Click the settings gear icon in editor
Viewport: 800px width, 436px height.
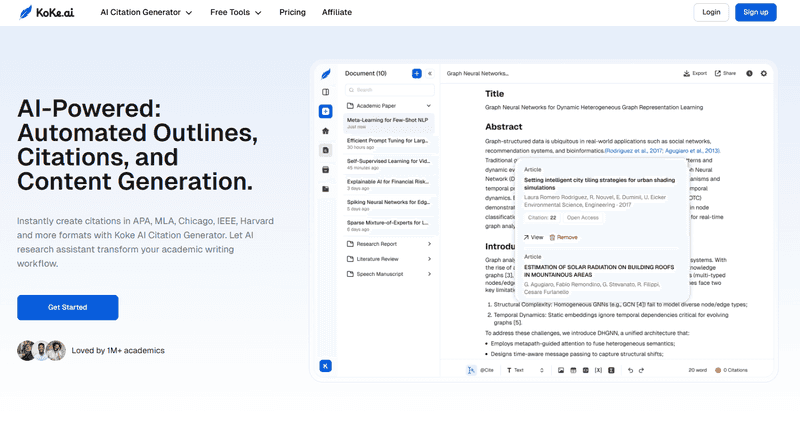click(764, 74)
